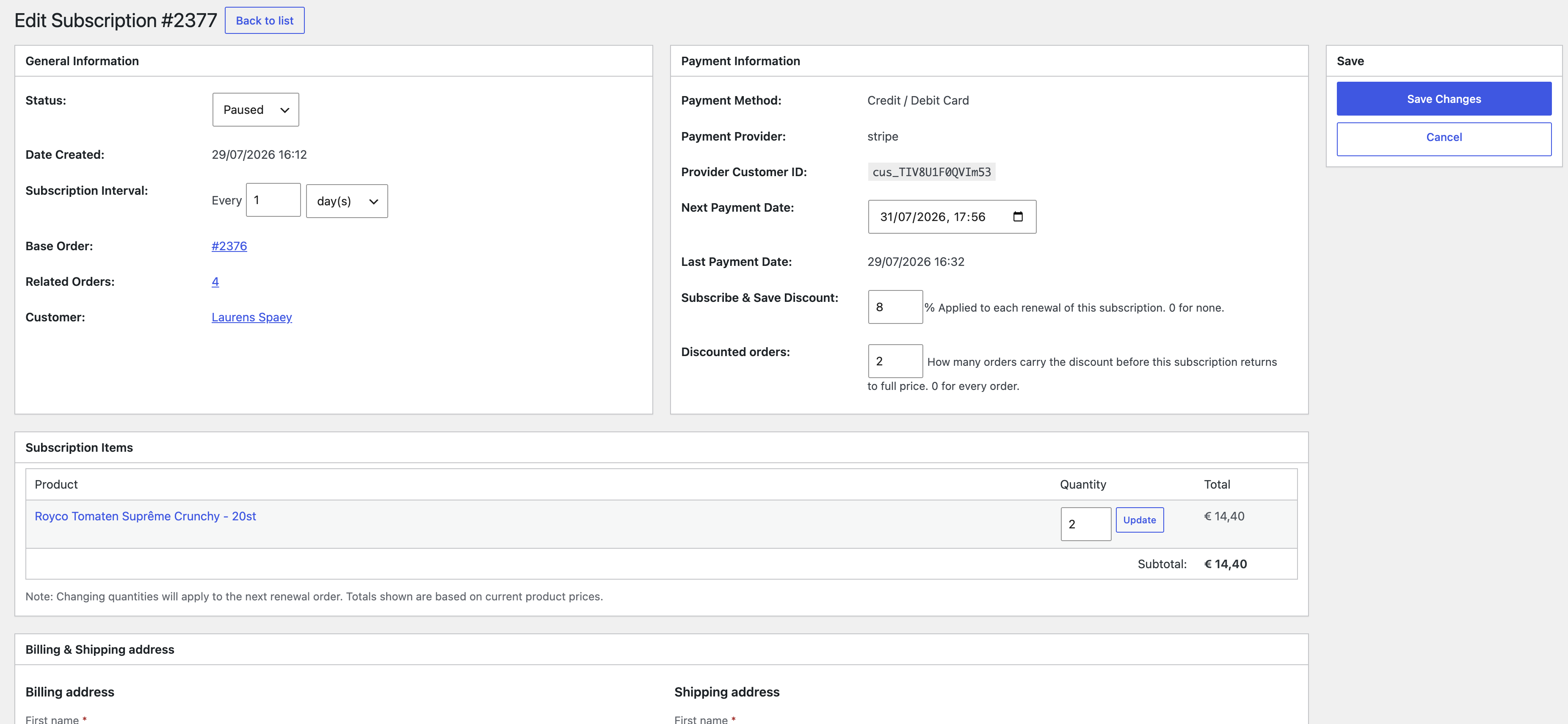1568x724 pixels.
Task: Click the Edit Subscription #2377 heading
Action: pos(116,21)
